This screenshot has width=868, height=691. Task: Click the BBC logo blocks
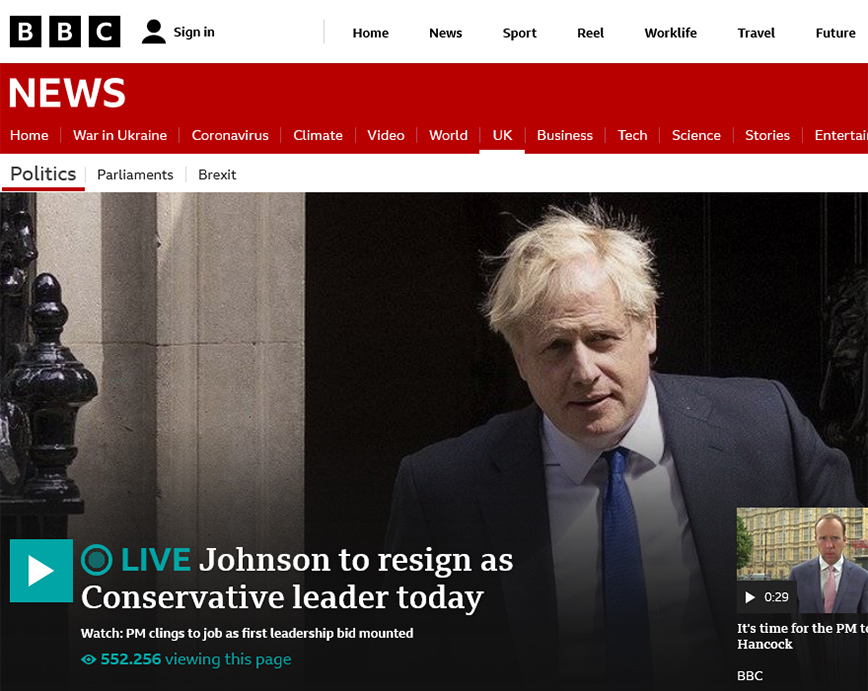pos(65,32)
